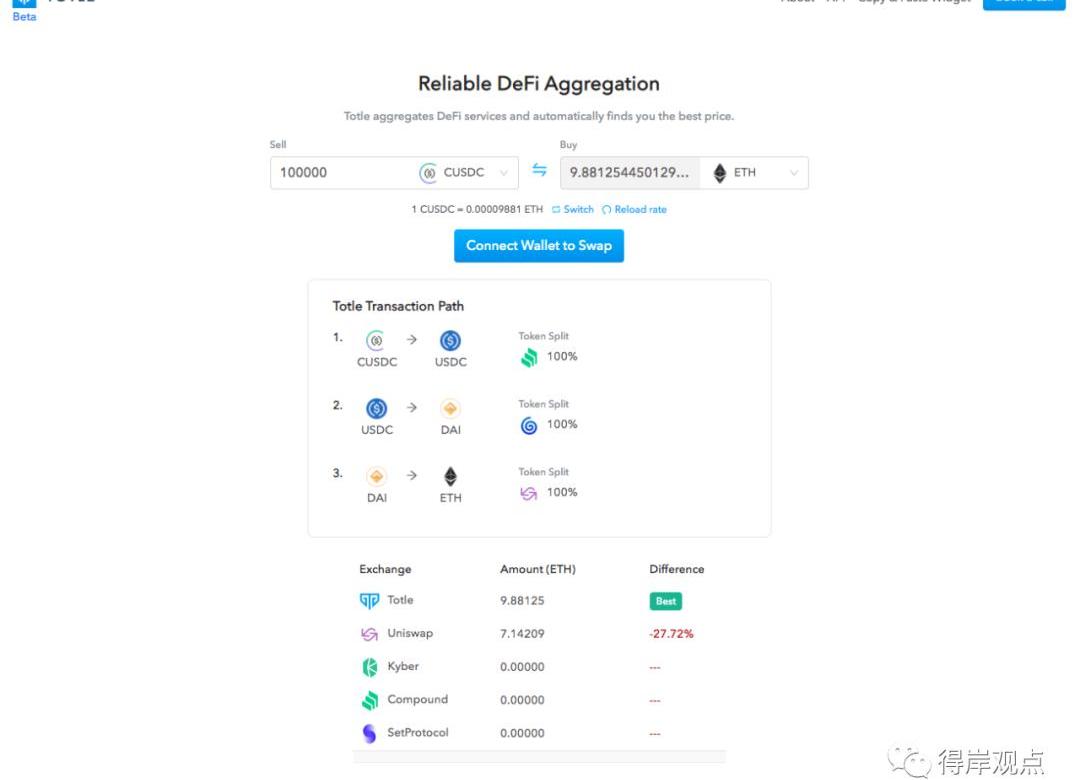Click the Compound token split icon in step 1
This screenshot has height=780, width=1080.
529,357
